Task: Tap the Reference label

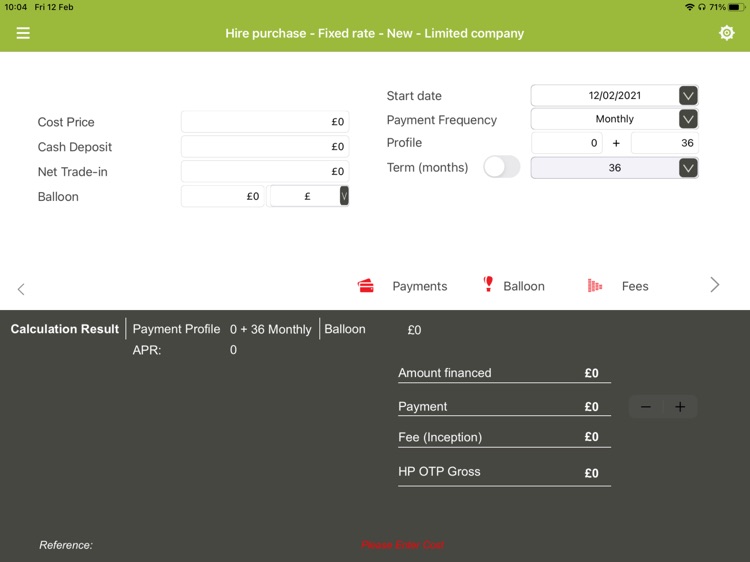Action: [x=66, y=545]
